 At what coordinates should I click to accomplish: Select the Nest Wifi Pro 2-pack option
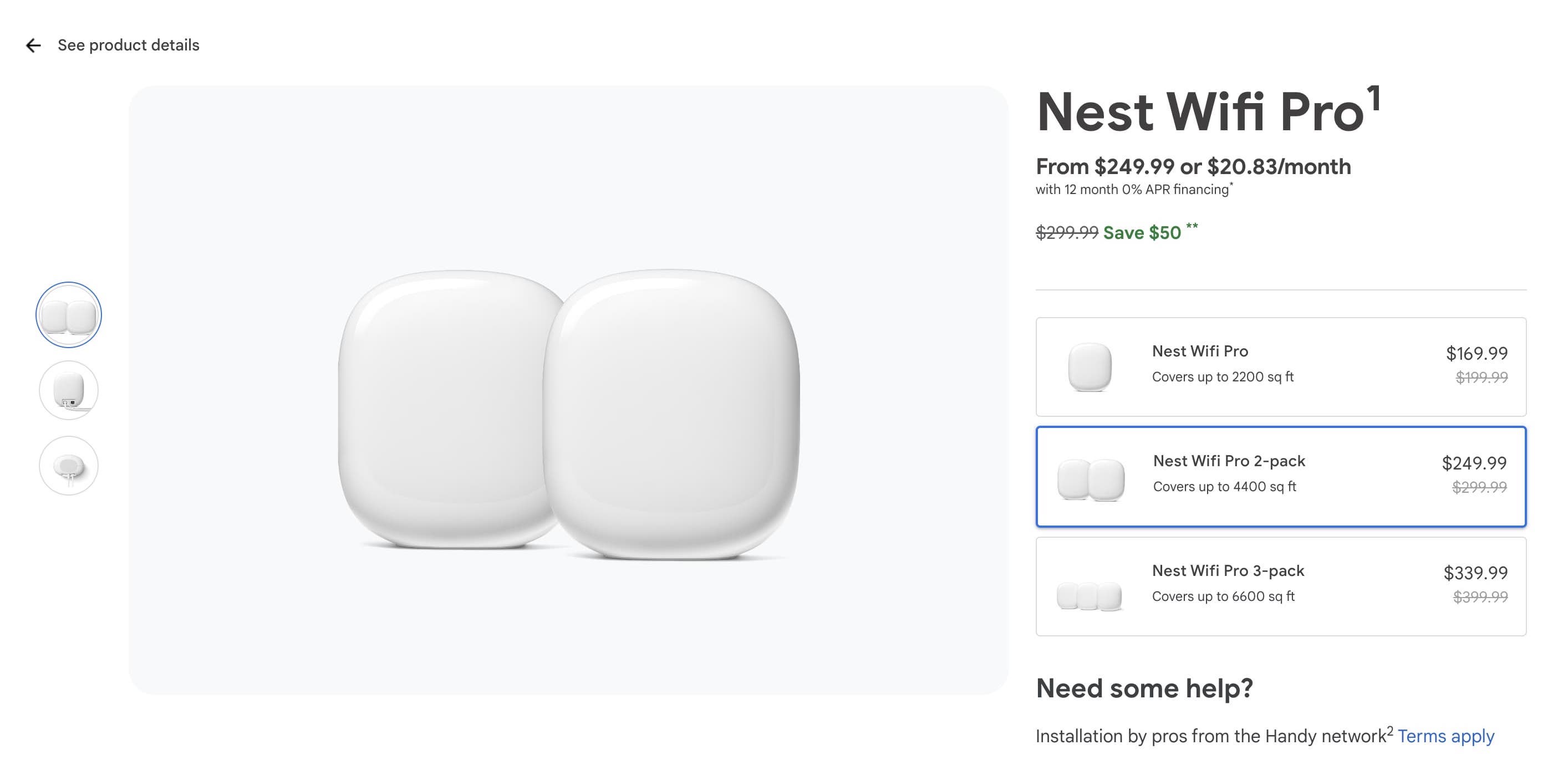1281,477
